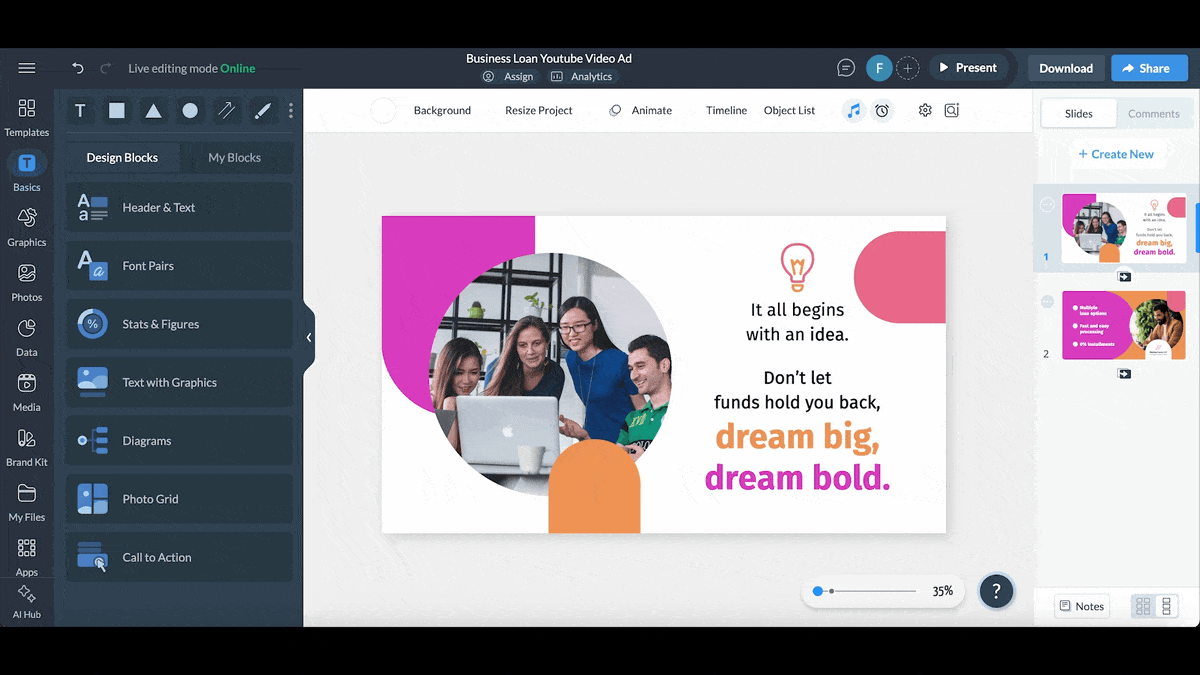
Task: Select the triangle shape tool
Action: point(153,111)
